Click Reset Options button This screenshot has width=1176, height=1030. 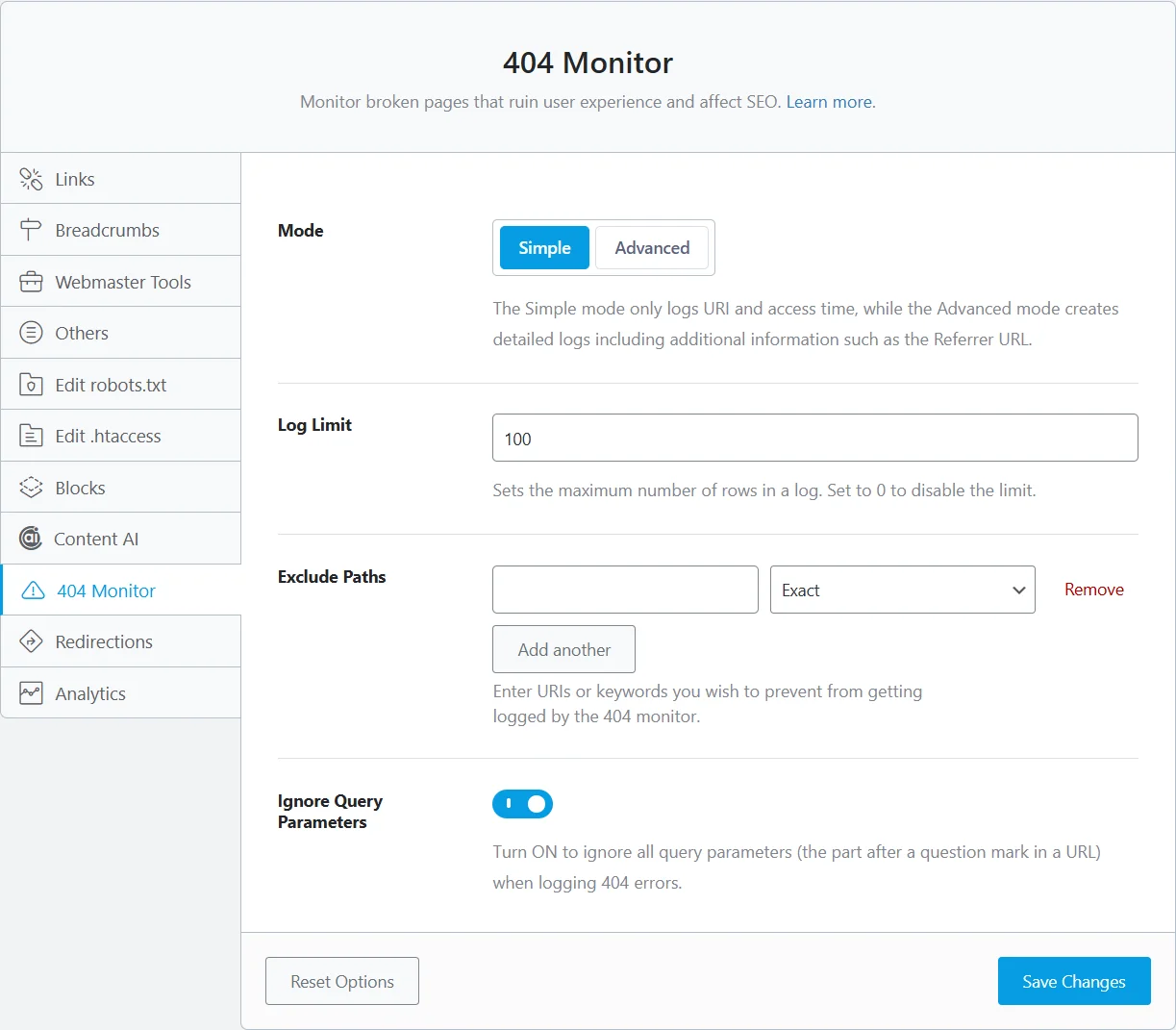(x=342, y=981)
